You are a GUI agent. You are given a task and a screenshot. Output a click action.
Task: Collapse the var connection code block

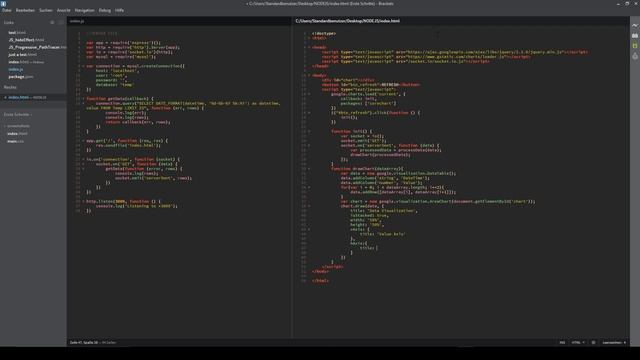(x=83, y=66)
